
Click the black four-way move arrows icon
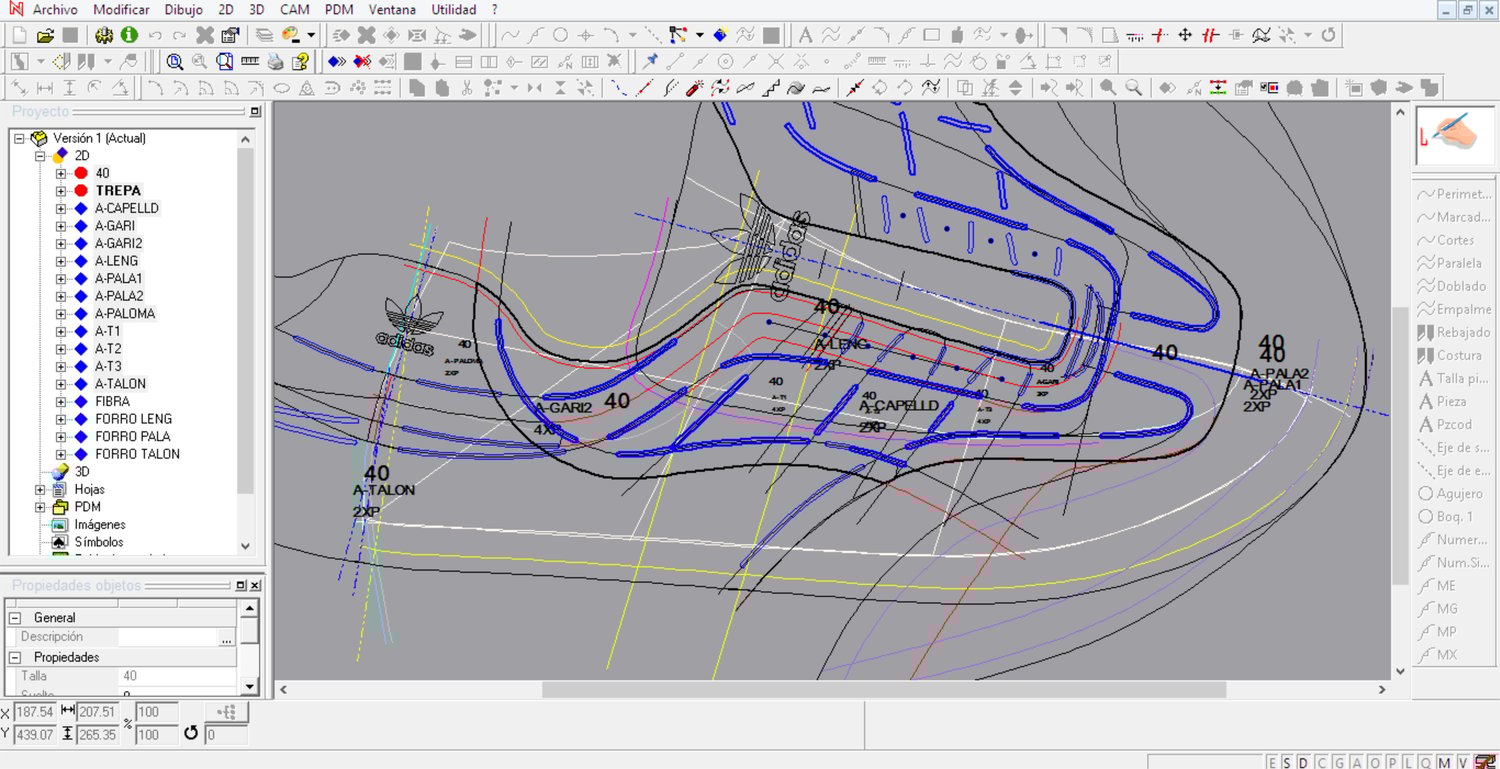pyautogui.click(x=1185, y=35)
